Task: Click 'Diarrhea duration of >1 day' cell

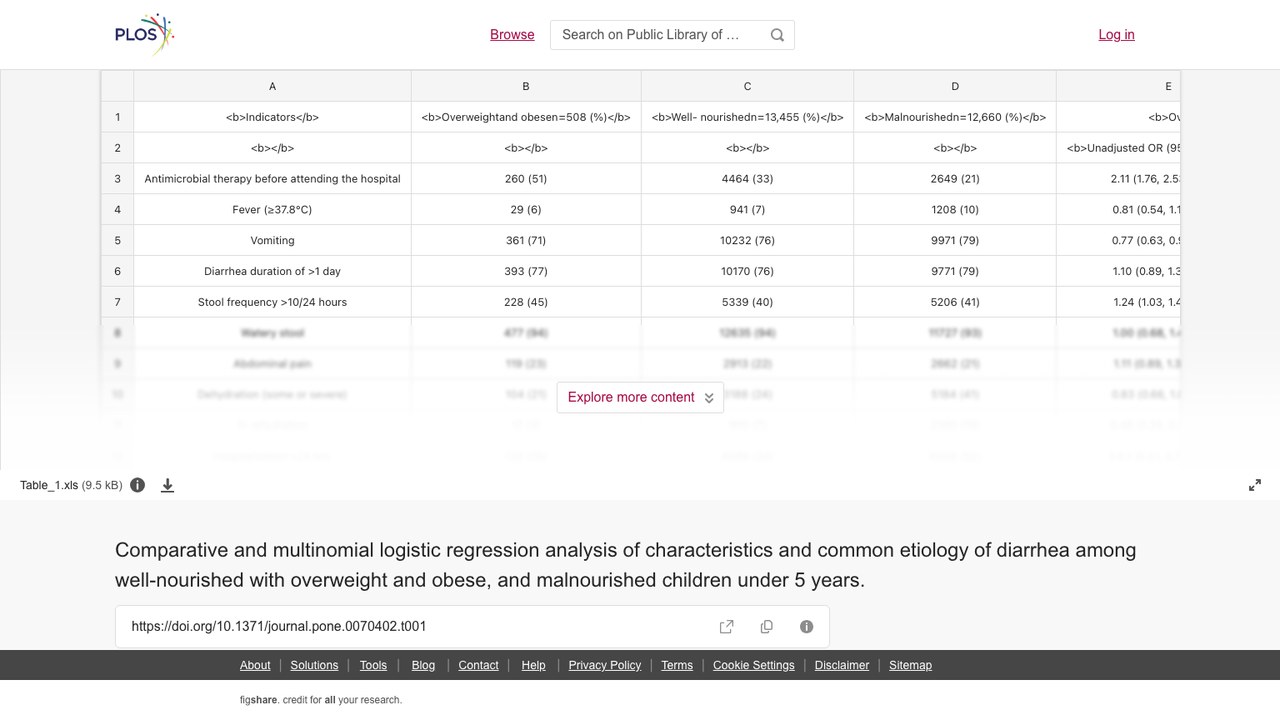Action: coord(272,271)
